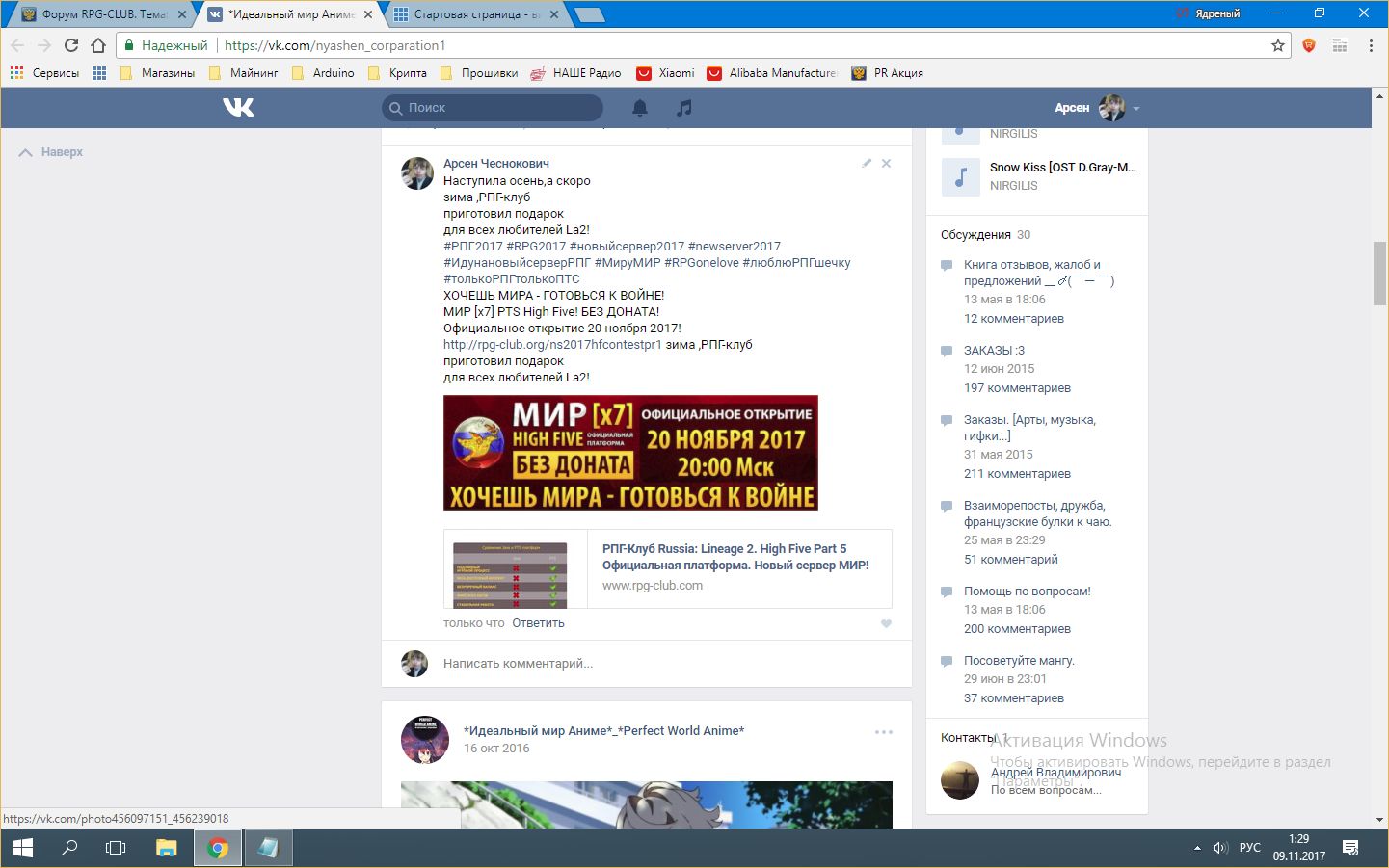Open the Посоветуйте мангу discussion
Image resolution: width=1389 pixels, height=868 pixels.
coord(1019,661)
